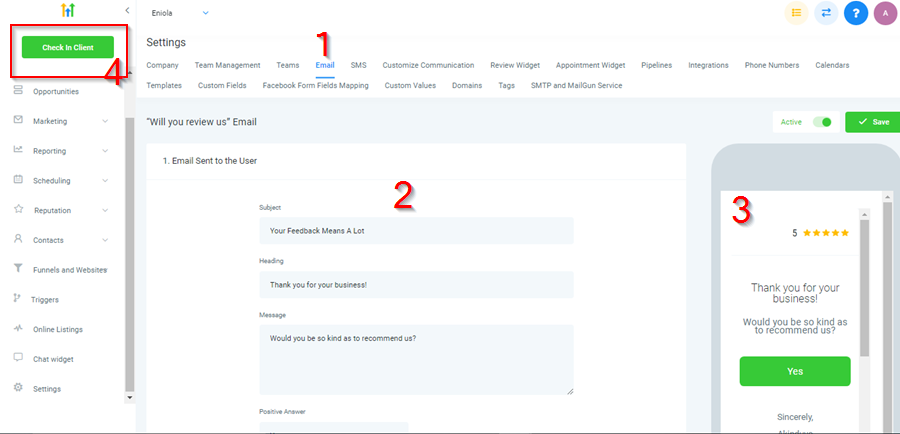The image size is (900, 434).
Task: Click the Triggers branch icon
Action: point(17,299)
